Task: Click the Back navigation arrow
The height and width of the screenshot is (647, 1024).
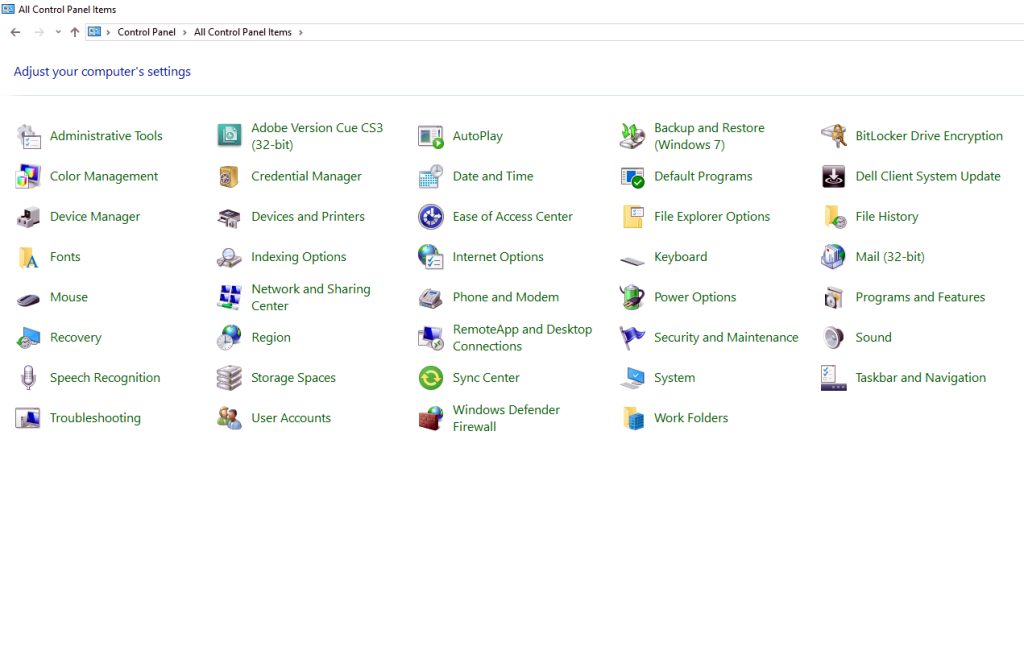Action: click(x=16, y=32)
